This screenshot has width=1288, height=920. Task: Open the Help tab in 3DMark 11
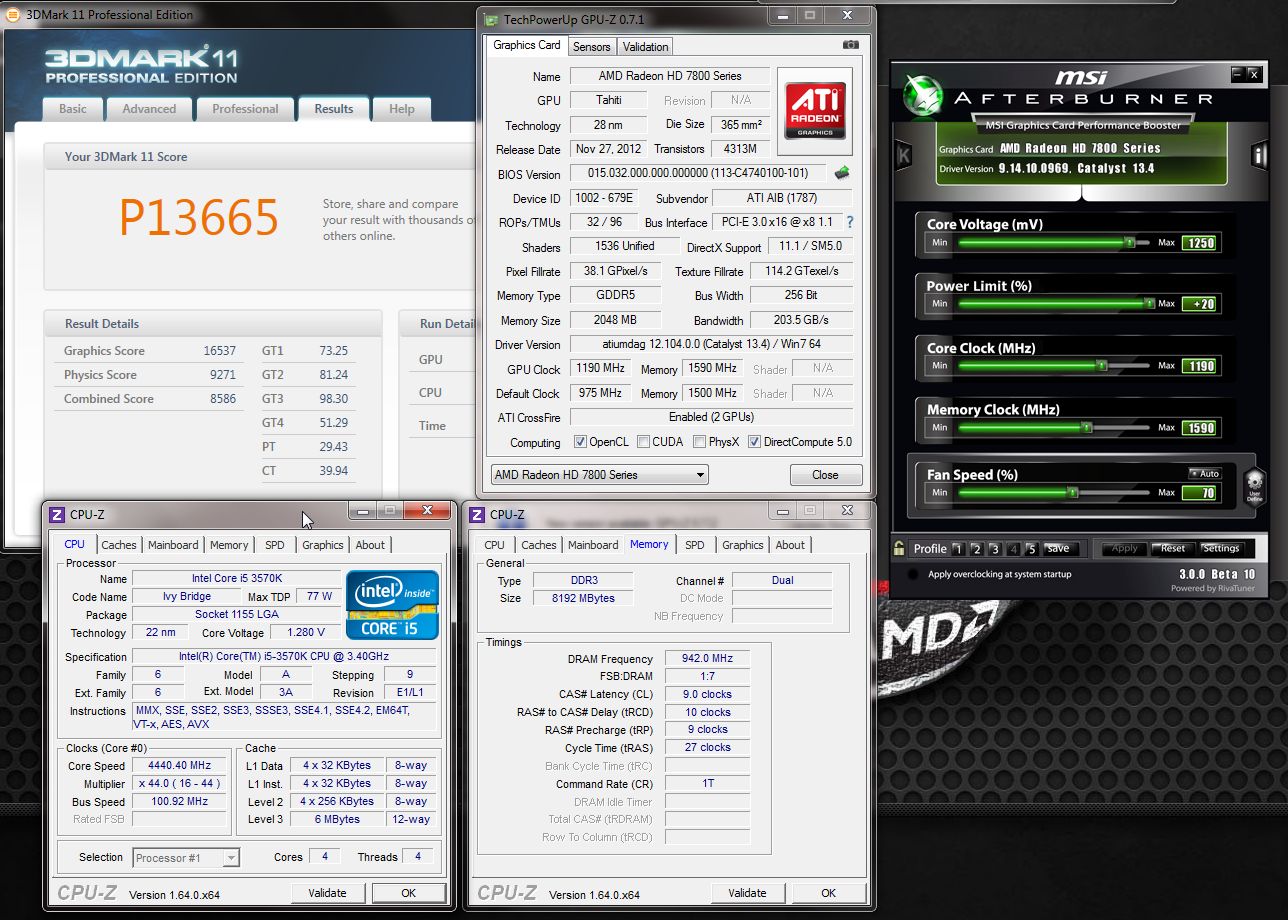click(x=401, y=109)
